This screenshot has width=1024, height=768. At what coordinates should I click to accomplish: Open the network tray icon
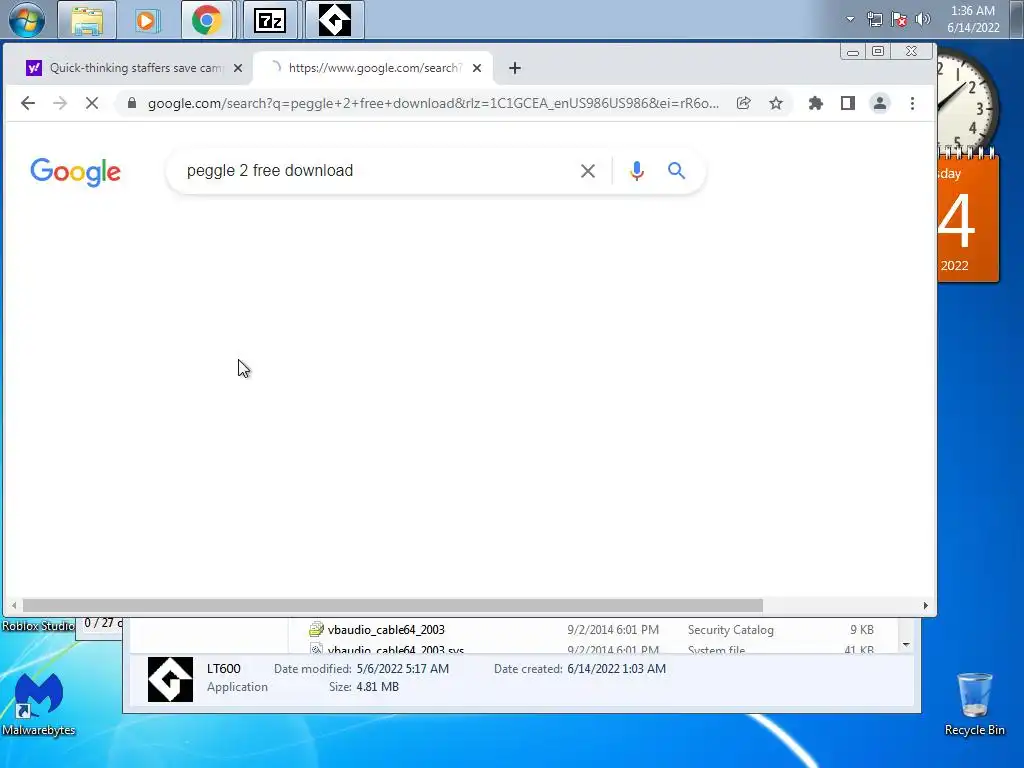click(874, 19)
